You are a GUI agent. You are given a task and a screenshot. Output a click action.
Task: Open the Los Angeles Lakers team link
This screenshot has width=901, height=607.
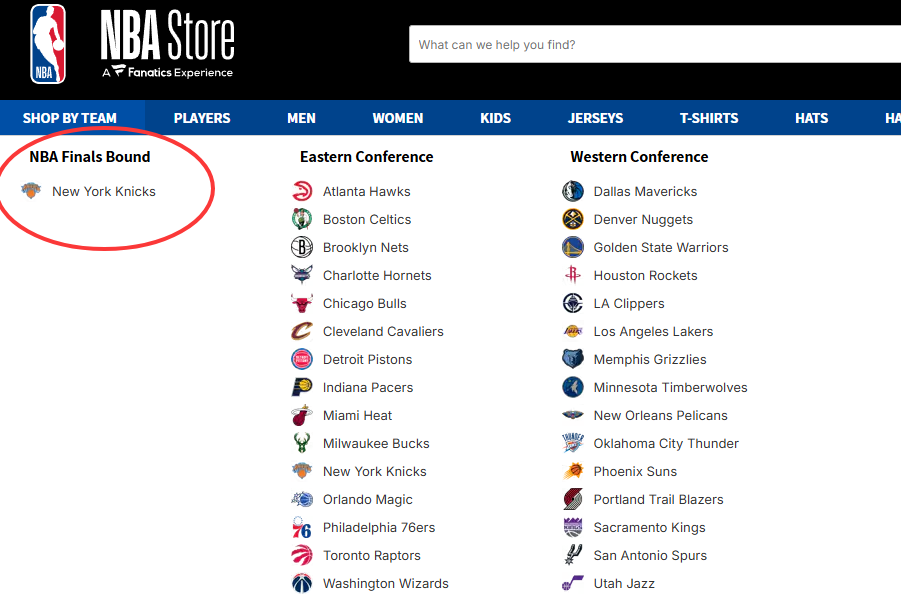pyautogui.click(x=653, y=332)
